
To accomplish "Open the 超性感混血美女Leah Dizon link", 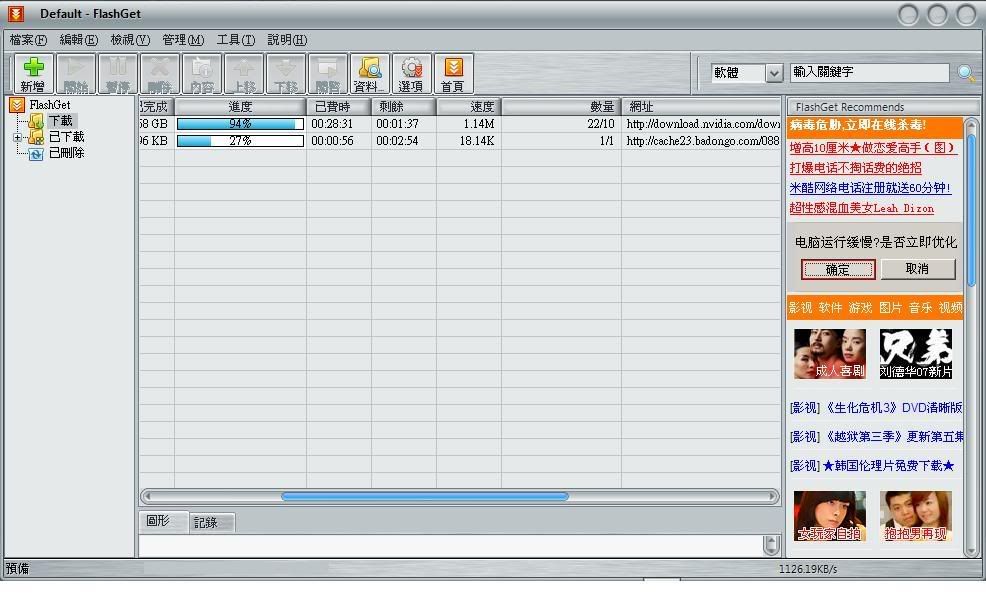I will (861, 208).
